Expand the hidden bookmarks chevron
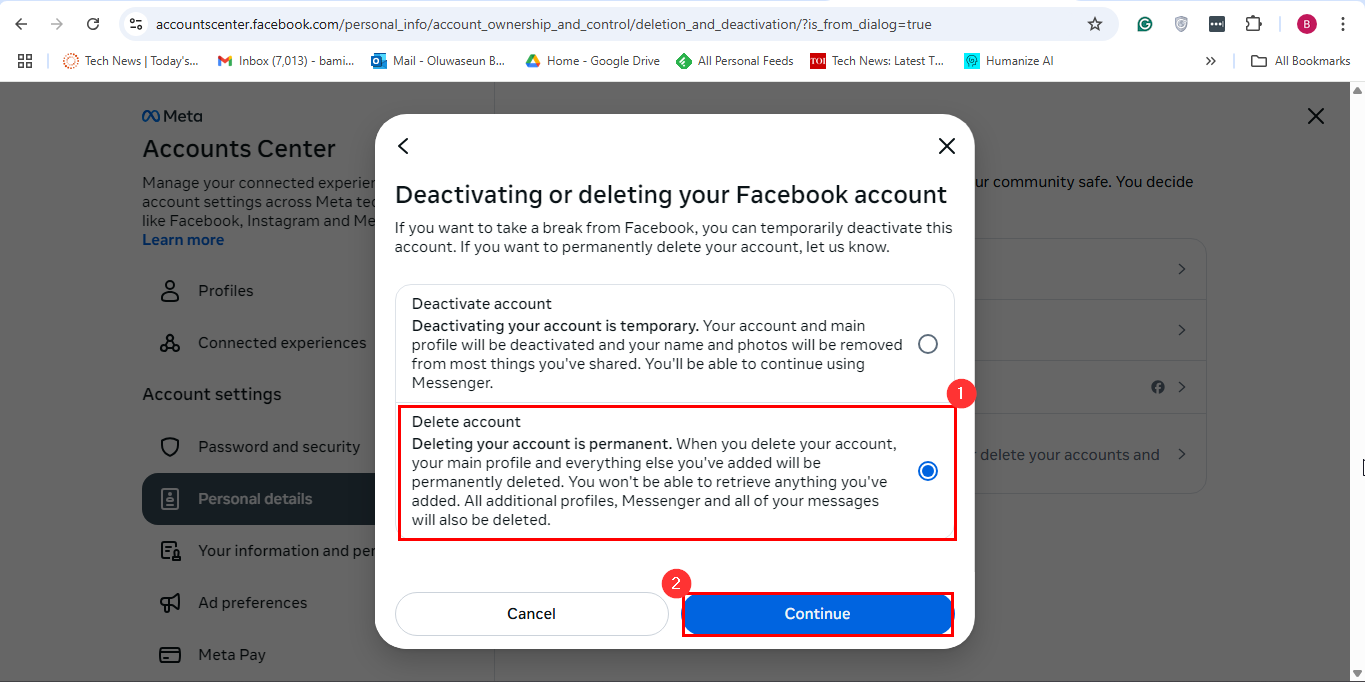The image size is (1365, 682). tap(1211, 61)
